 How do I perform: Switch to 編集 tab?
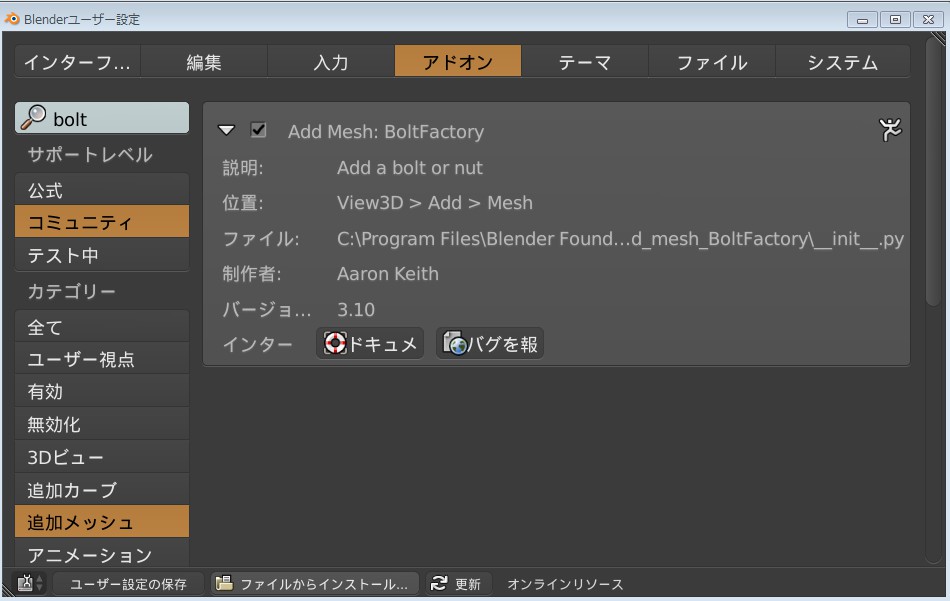(x=204, y=62)
